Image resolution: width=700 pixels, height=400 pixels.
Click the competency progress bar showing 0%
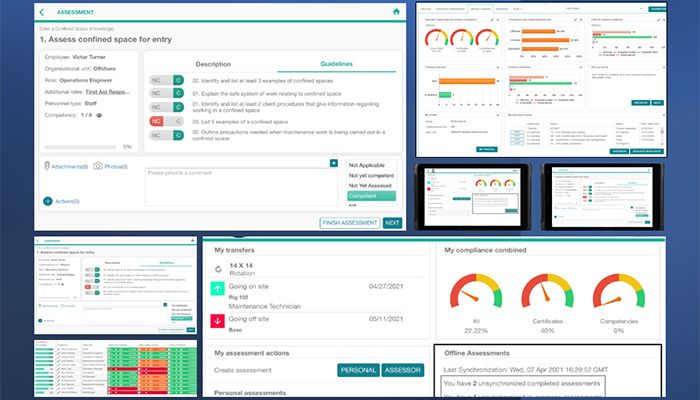[x=80, y=147]
